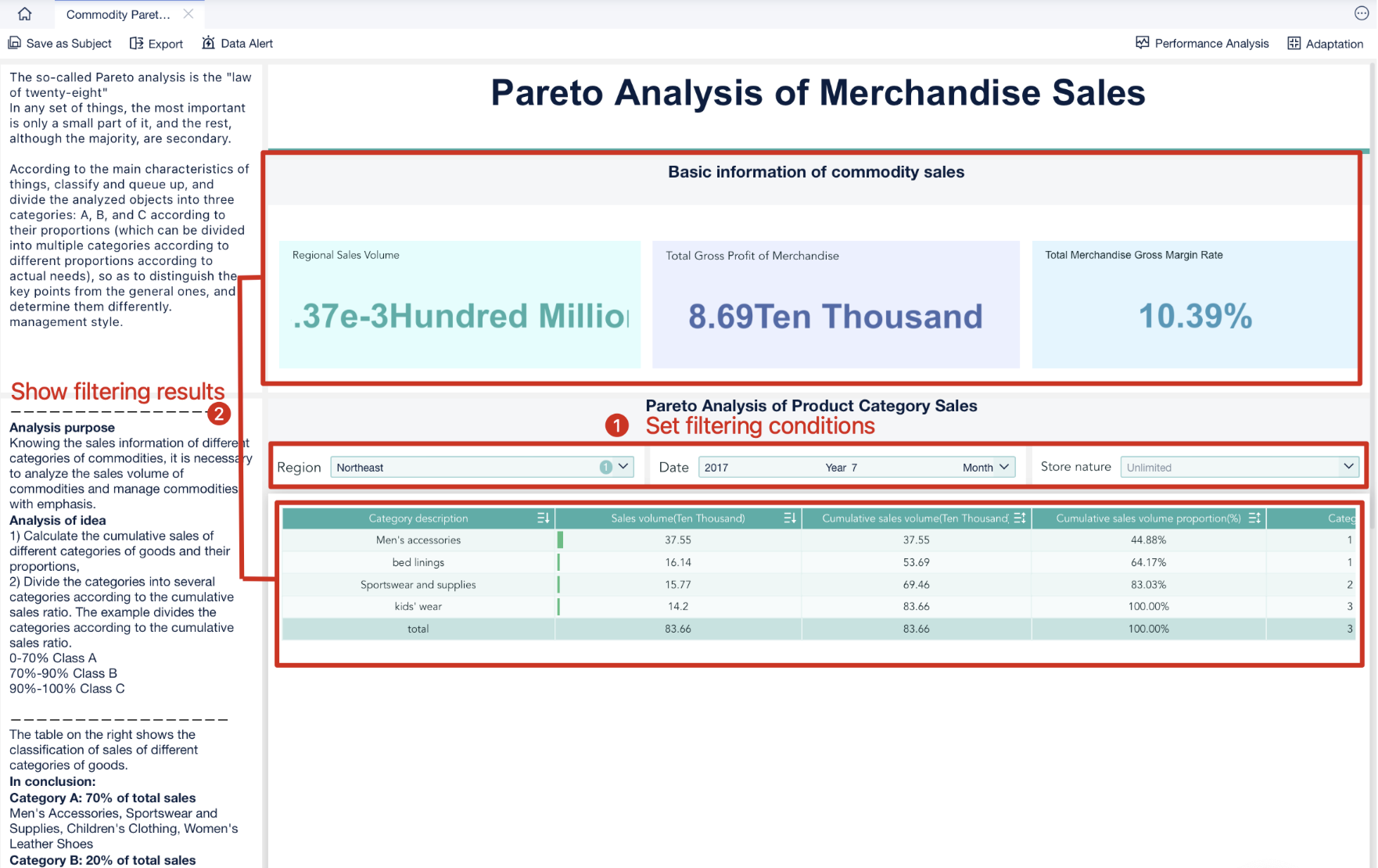Close the Commodity Pareto tab
1378x868 pixels.
188,14
